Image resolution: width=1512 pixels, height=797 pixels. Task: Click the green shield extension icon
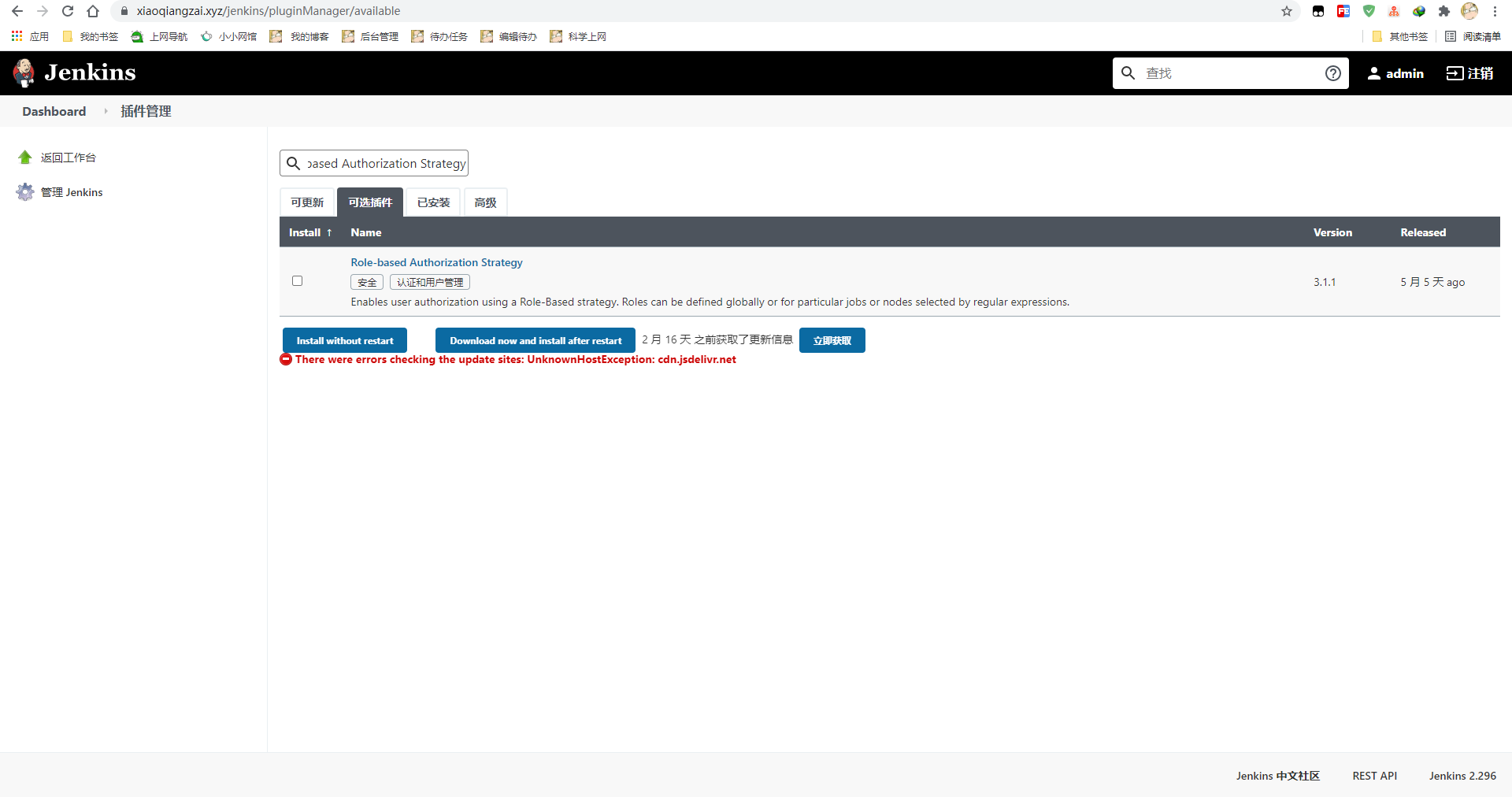[x=1369, y=11]
